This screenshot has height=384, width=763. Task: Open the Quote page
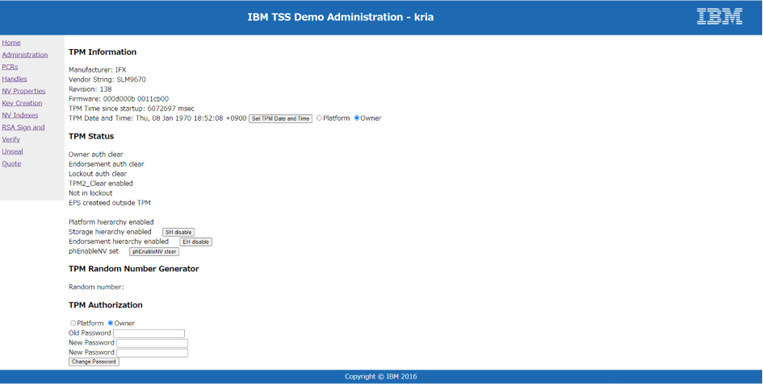(11, 164)
